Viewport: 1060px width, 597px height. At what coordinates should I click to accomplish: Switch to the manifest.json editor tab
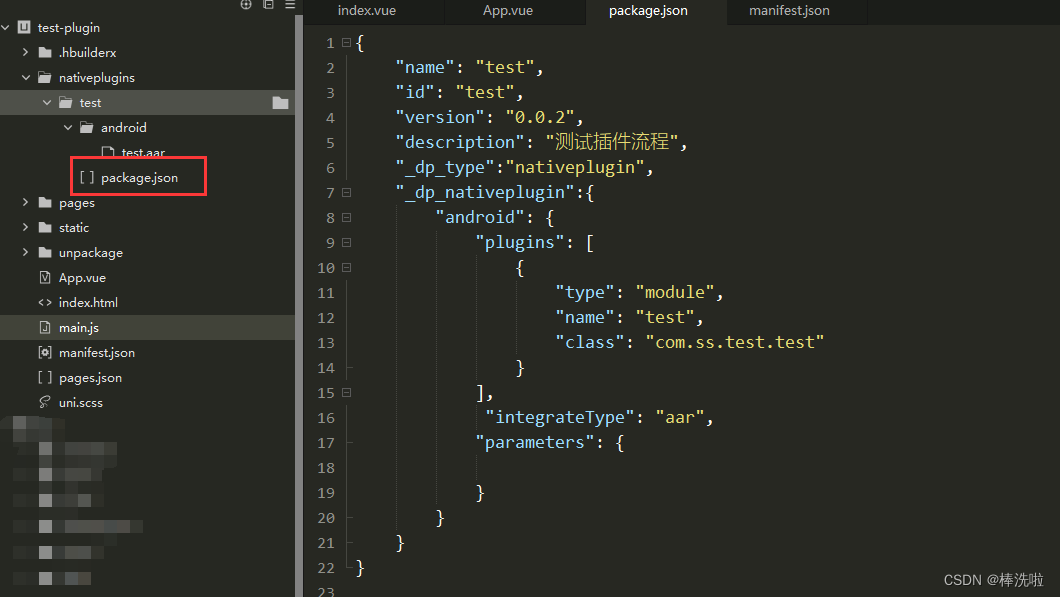click(x=789, y=11)
